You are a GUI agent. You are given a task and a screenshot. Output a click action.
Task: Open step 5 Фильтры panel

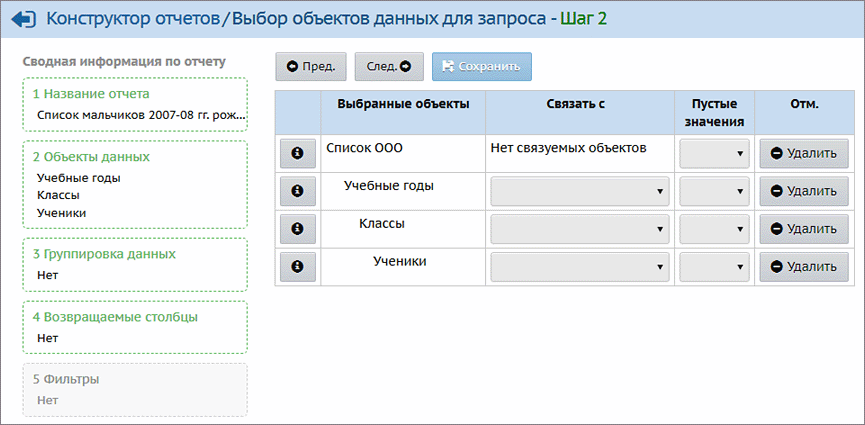click(x=135, y=390)
